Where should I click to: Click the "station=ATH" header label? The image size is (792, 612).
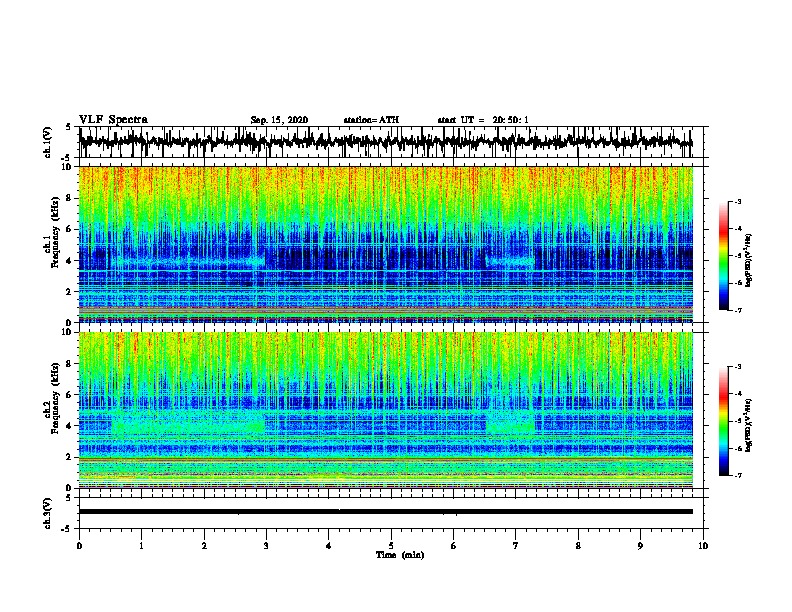tap(371, 120)
